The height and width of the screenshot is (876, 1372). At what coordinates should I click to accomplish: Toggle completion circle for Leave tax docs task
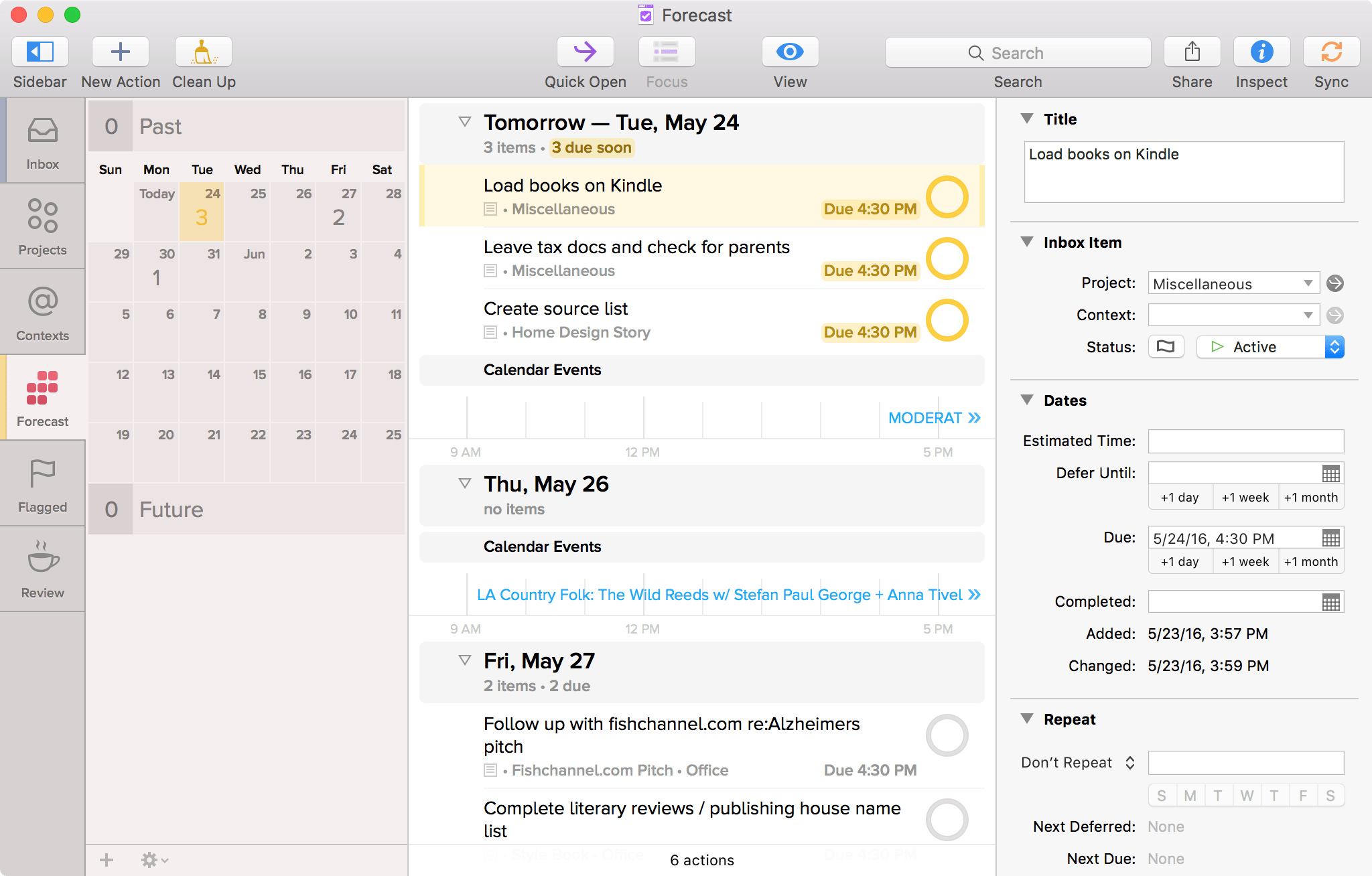pos(945,258)
